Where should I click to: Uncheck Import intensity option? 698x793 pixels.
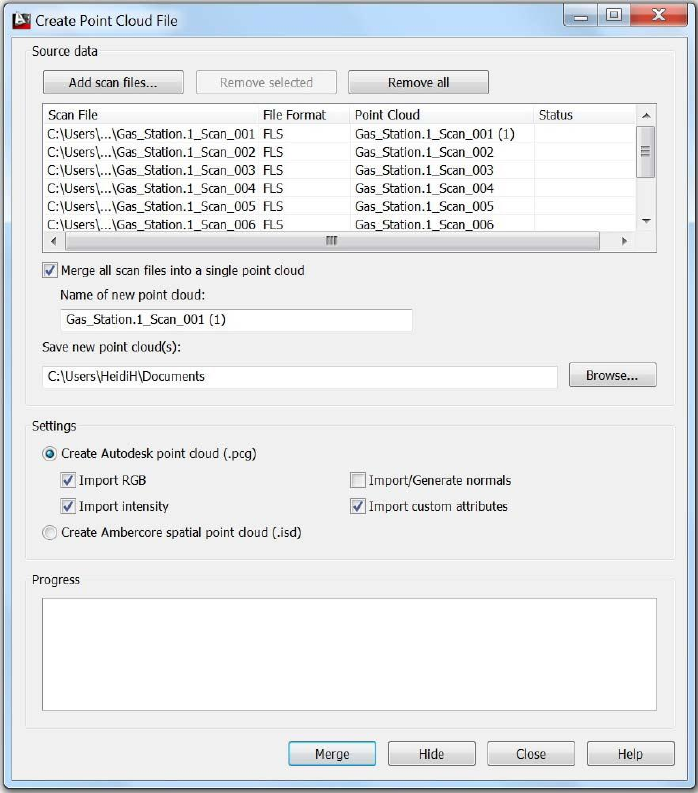68,506
